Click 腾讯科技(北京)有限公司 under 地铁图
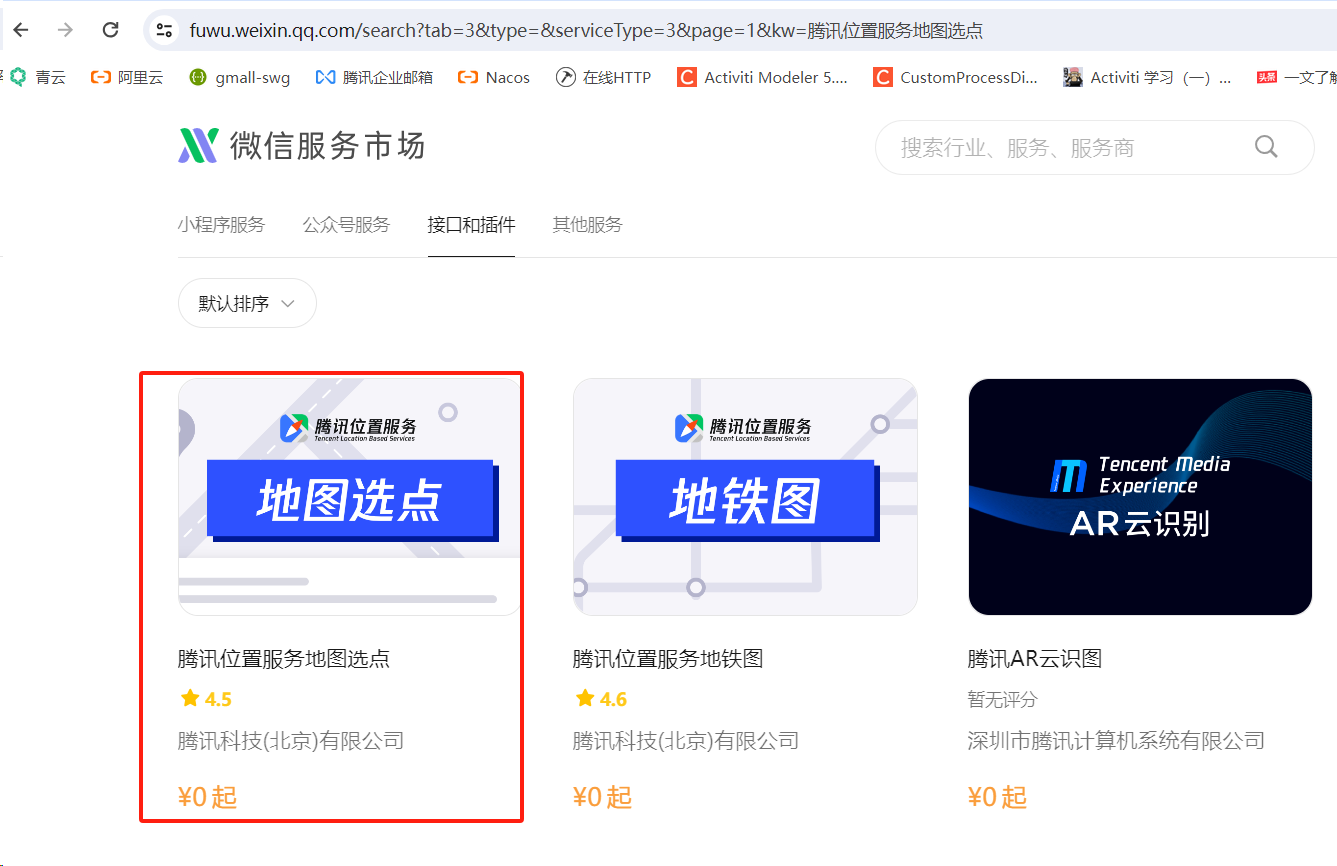Viewport: 1337px width, 866px height. tap(686, 741)
